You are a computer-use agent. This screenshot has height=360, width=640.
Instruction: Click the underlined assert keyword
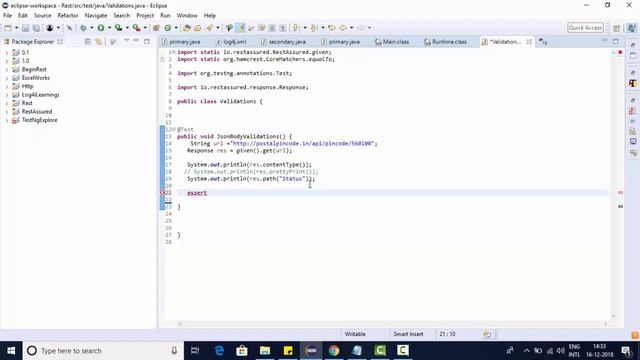[x=197, y=193]
